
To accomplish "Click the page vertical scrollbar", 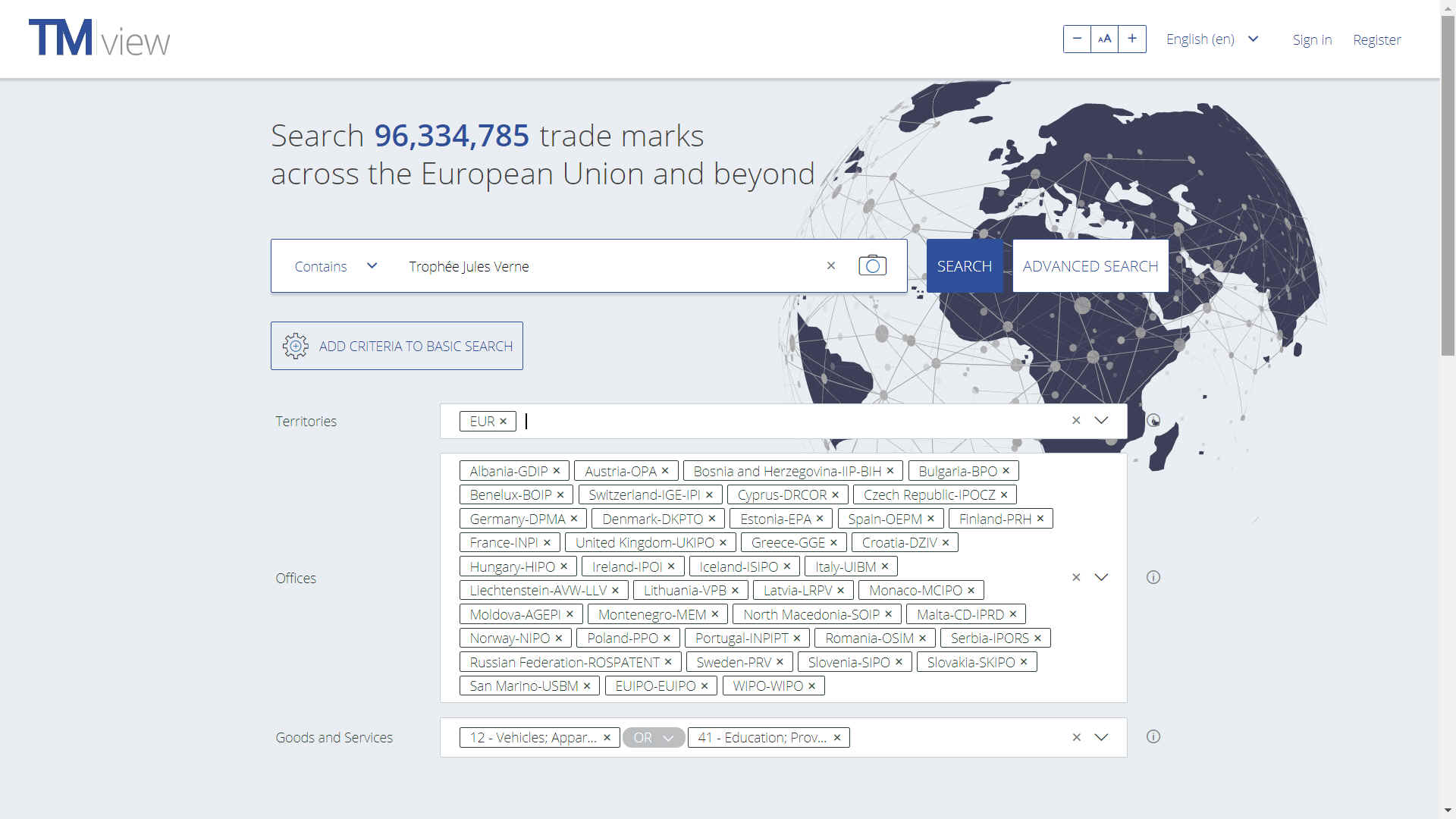I will pyautogui.click(x=1448, y=186).
